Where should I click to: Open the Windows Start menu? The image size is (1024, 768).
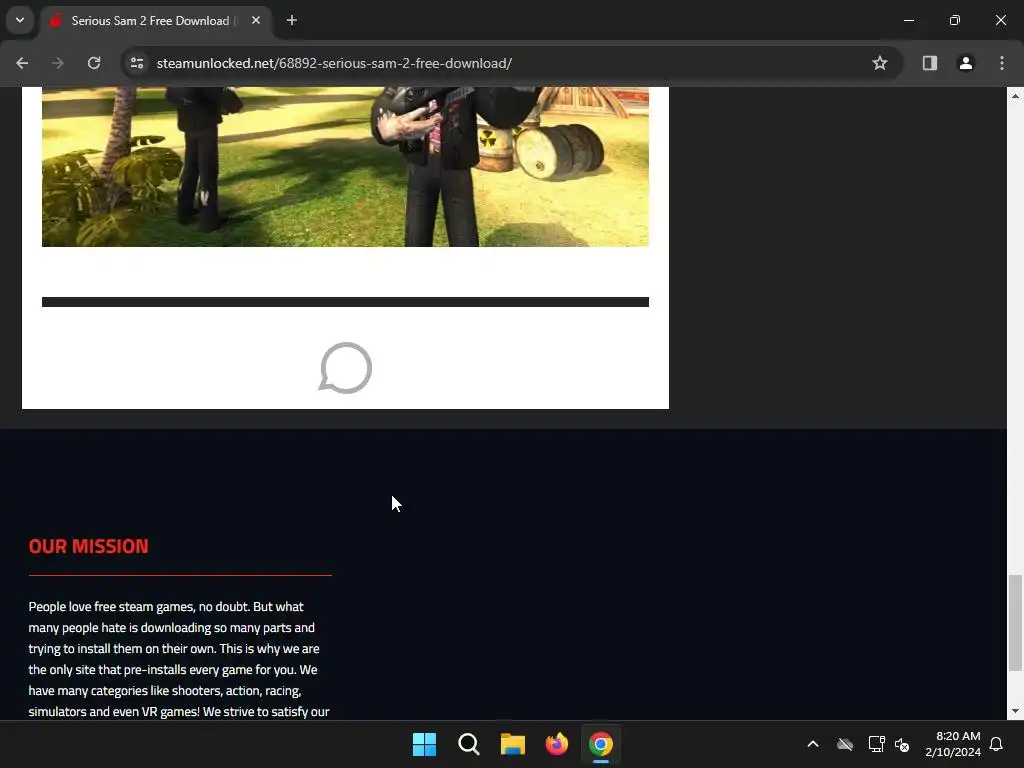click(x=424, y=744)
